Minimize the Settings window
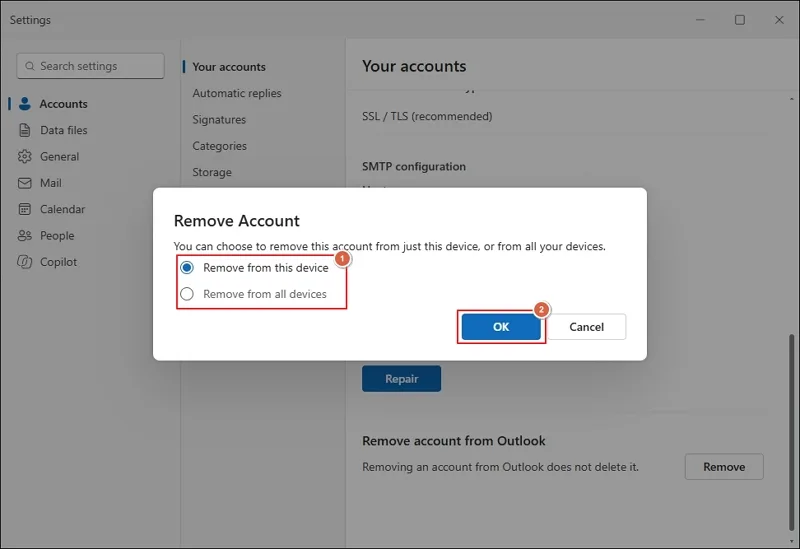Screen dimensions: 800x549 [x=701, y=20]
